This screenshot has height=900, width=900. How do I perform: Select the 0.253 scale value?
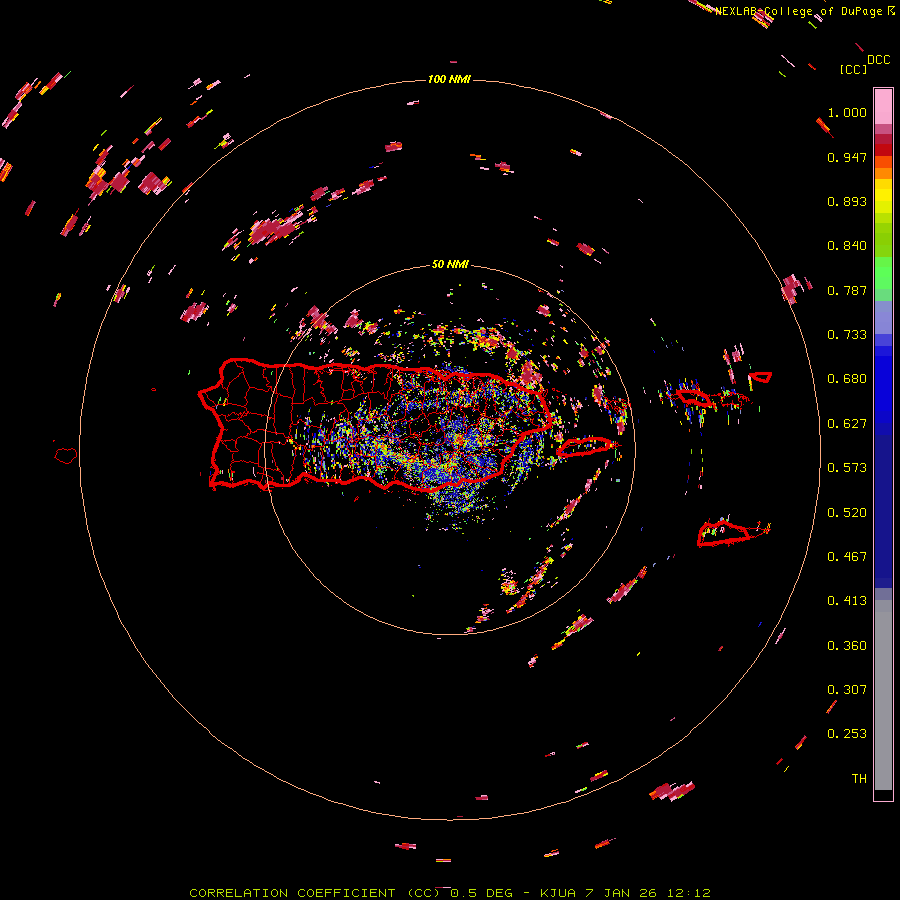pyautogui.click(x=847, y=734)
